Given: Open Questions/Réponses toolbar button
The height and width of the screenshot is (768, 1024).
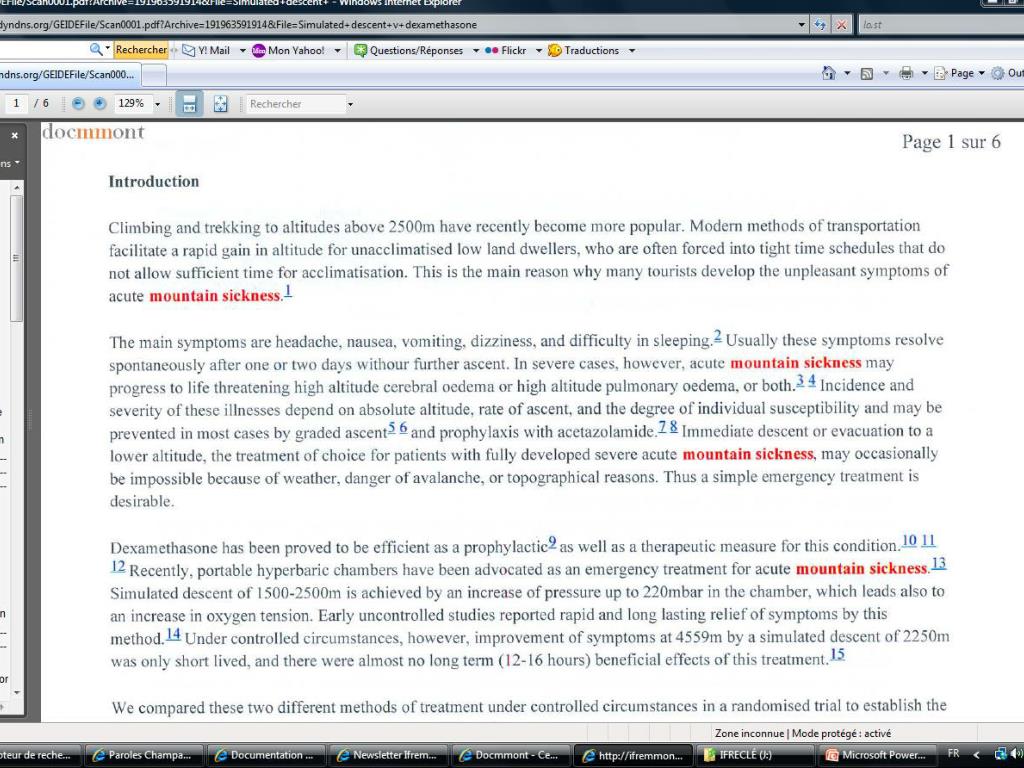Looking at the screenshot, I should (409, 50).
